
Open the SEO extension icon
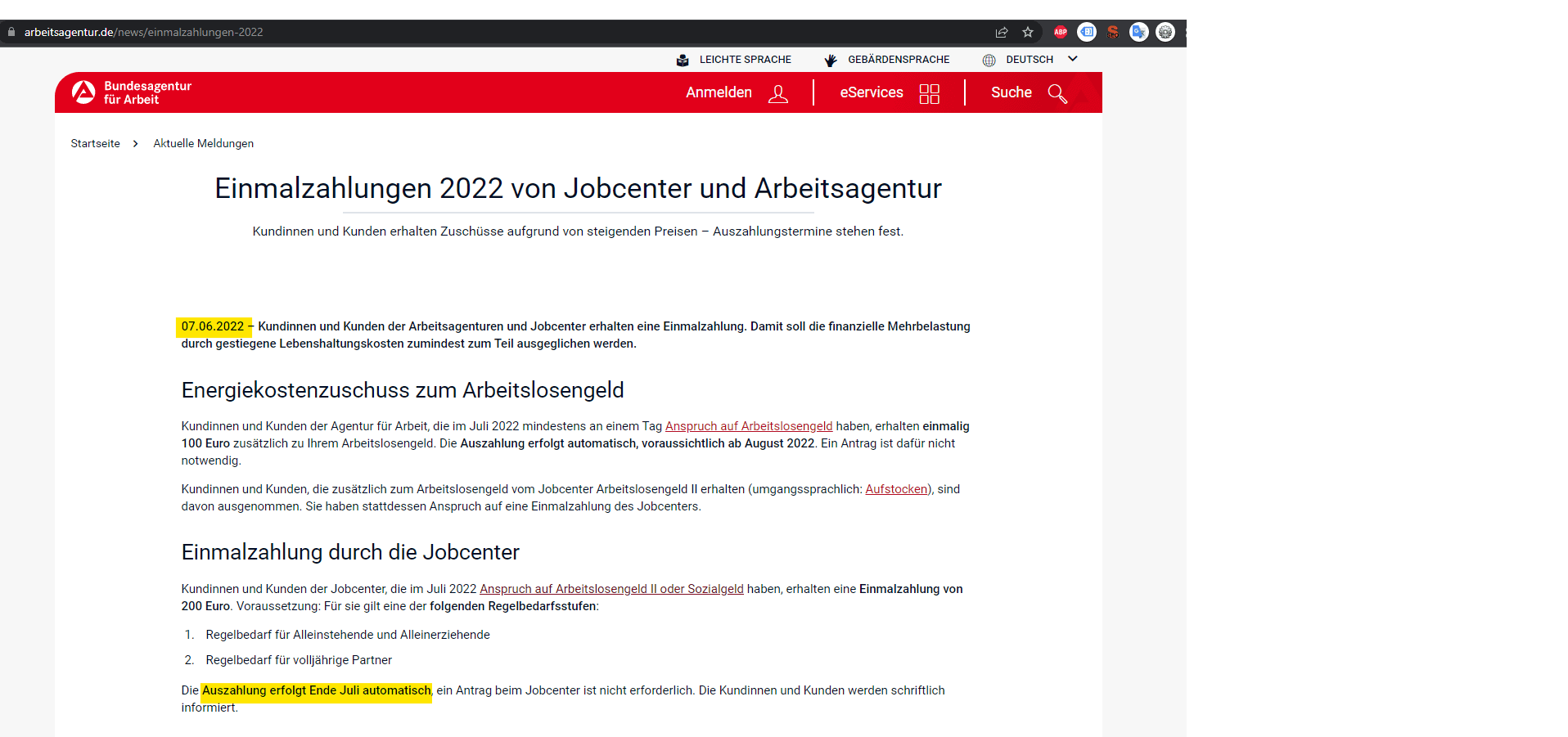[x=1113, y=32]
